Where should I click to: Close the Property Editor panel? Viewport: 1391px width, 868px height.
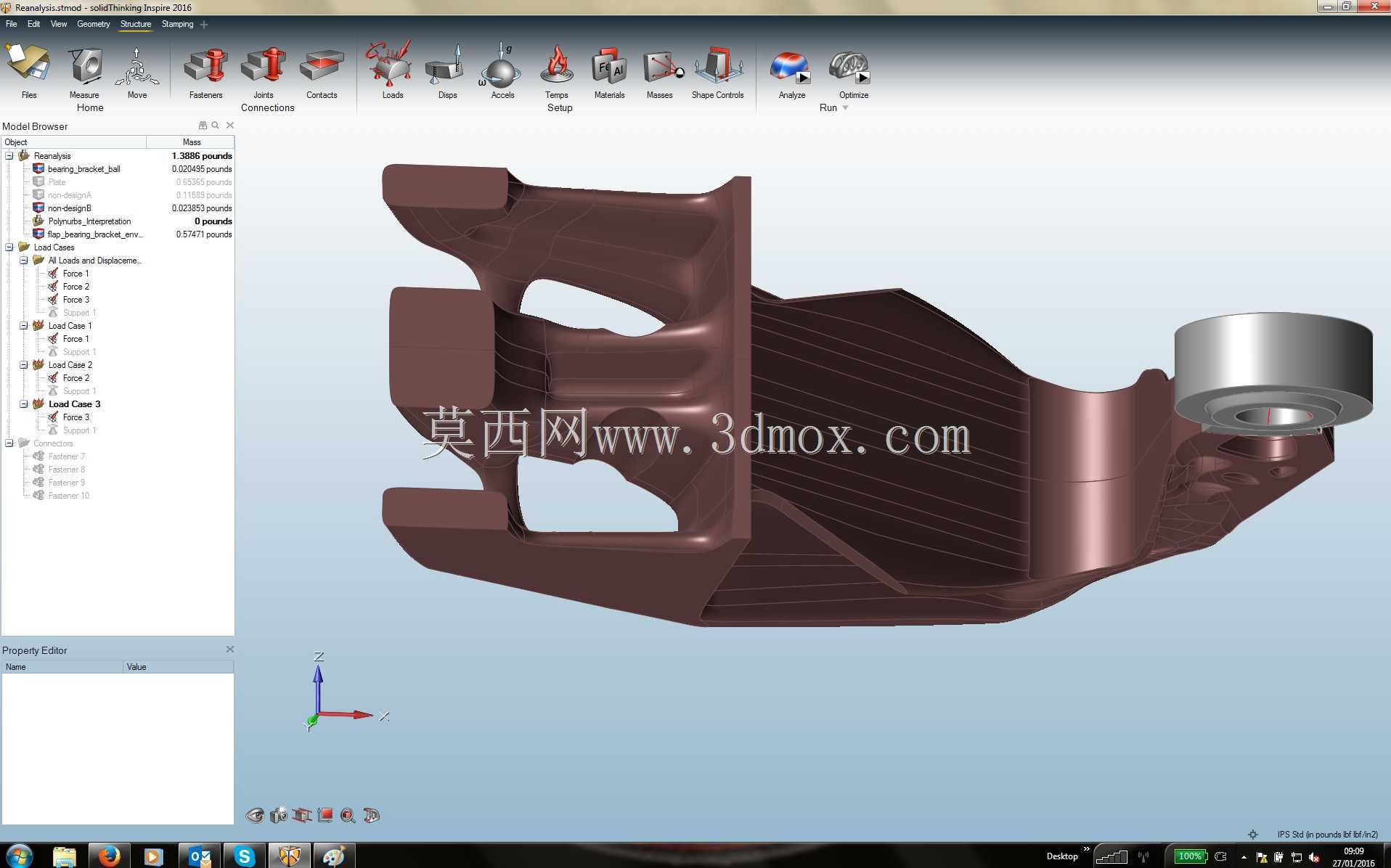tap(230, 650)
